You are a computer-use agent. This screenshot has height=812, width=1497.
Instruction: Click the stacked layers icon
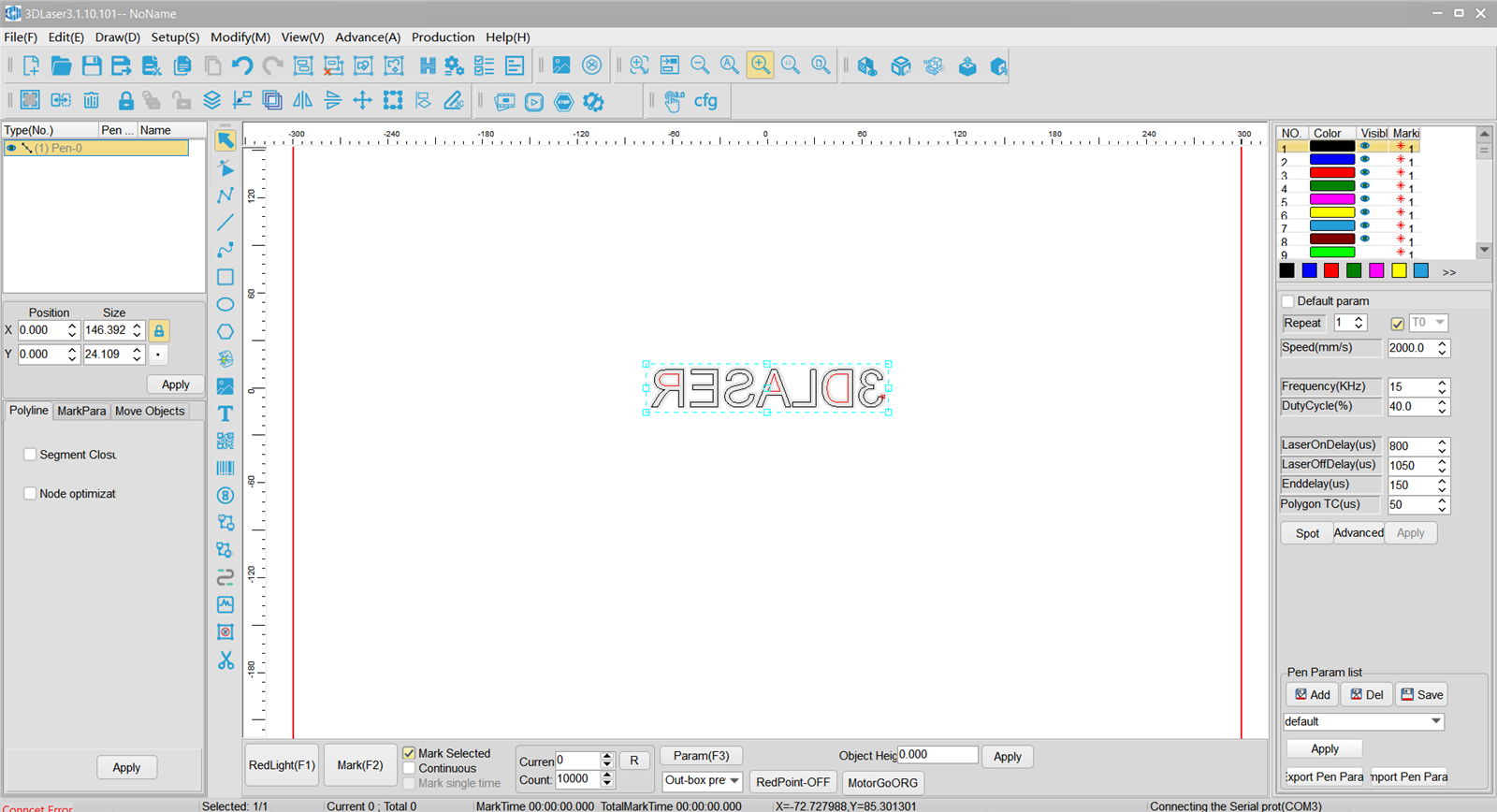pyautogui.click(x=212, y=100)
